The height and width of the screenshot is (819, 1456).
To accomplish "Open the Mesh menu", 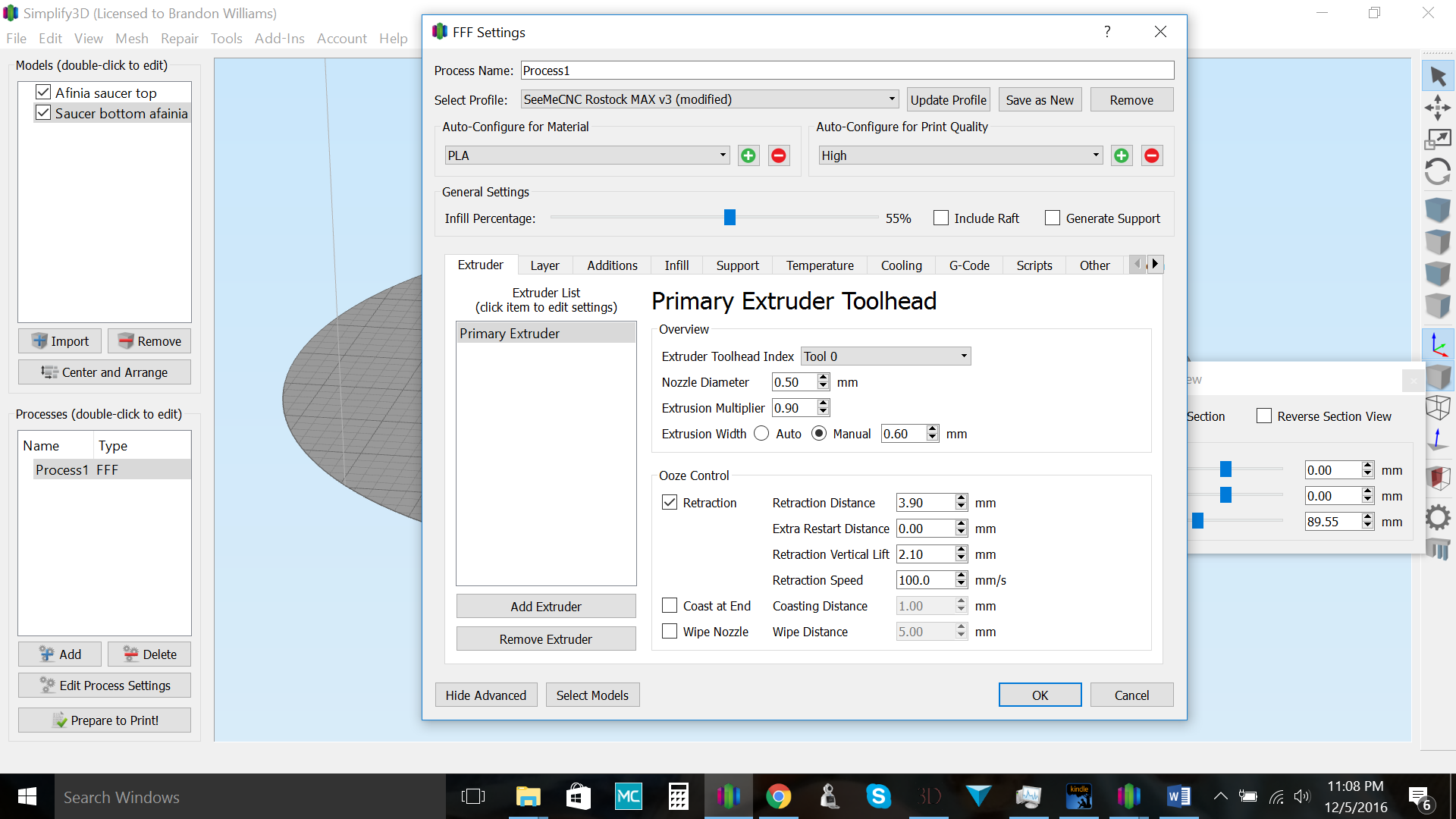I will click(131, 38).
